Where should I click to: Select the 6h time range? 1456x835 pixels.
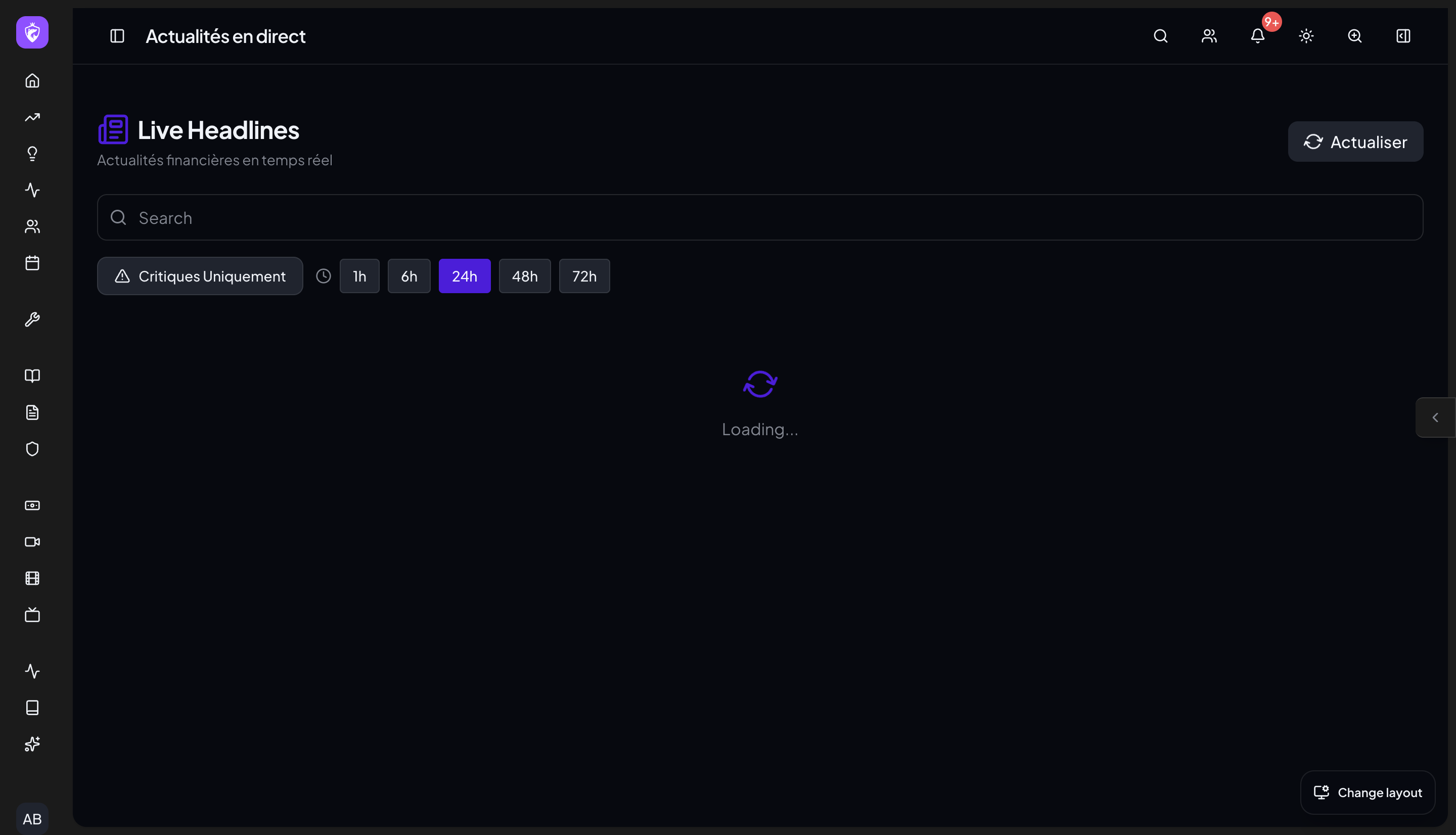point(409,276)
